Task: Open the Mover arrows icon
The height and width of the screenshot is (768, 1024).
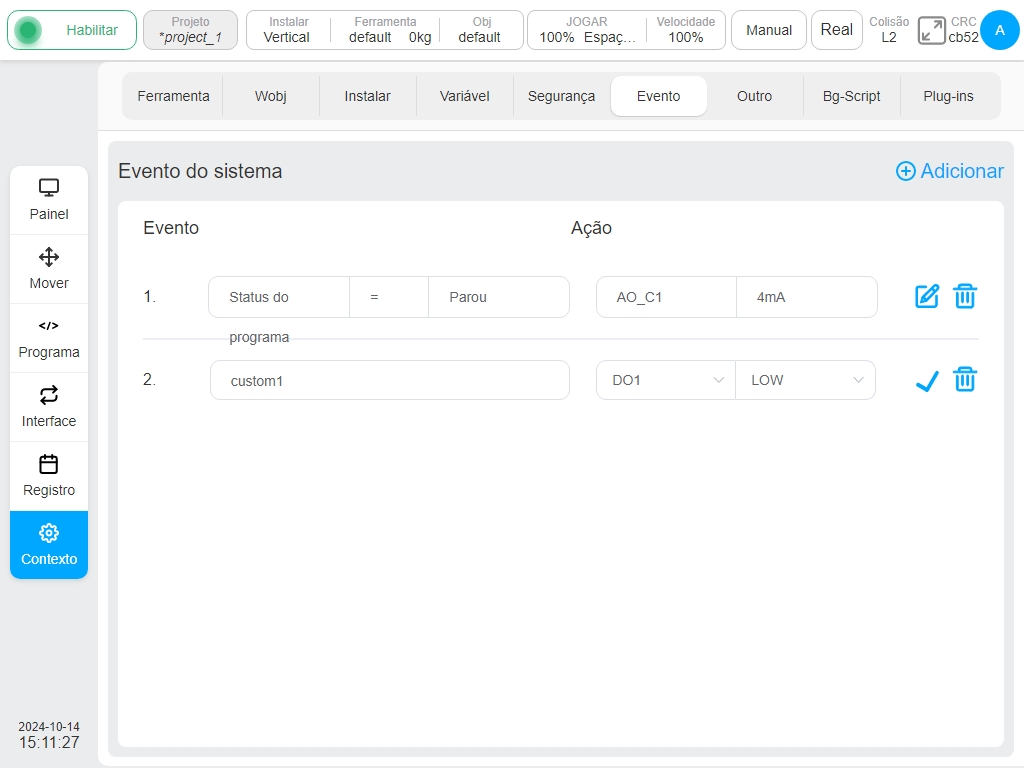Action: point(49,257)
